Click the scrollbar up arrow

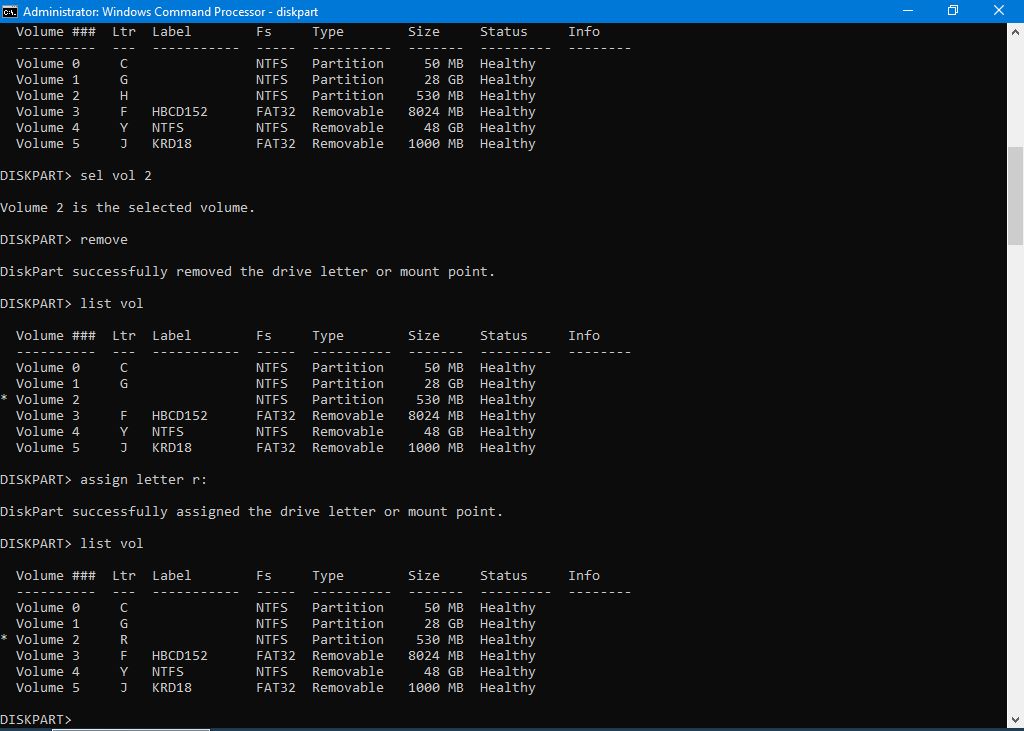[1015, 30]
